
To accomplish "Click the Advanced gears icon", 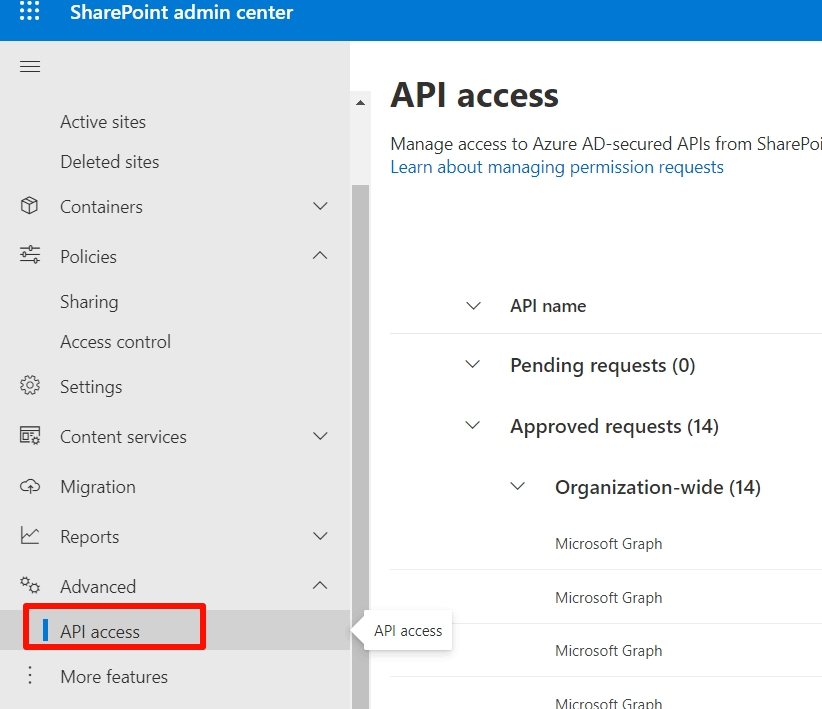I will coord(30,585).
